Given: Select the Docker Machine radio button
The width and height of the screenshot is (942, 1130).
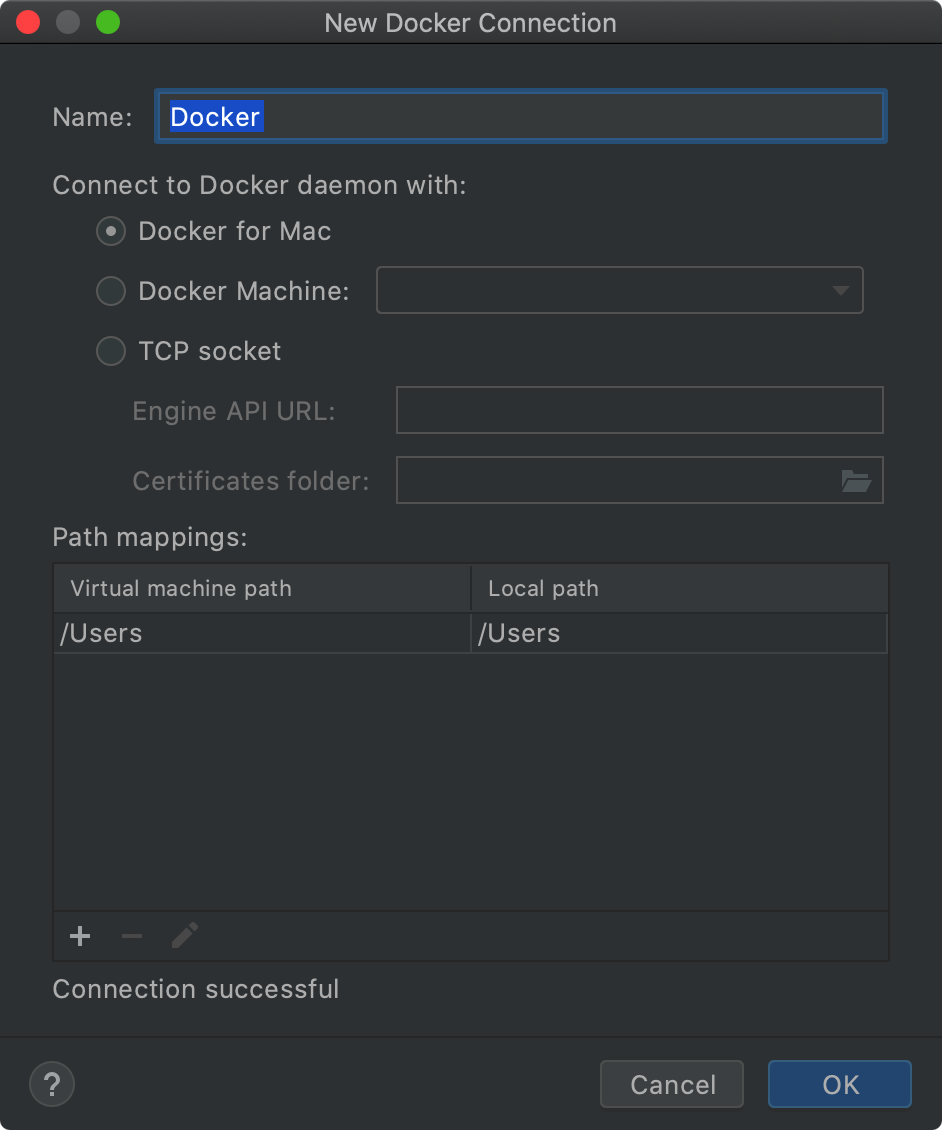Looking at the screenshot, I should pyautogui.click(x=111, y=291).
